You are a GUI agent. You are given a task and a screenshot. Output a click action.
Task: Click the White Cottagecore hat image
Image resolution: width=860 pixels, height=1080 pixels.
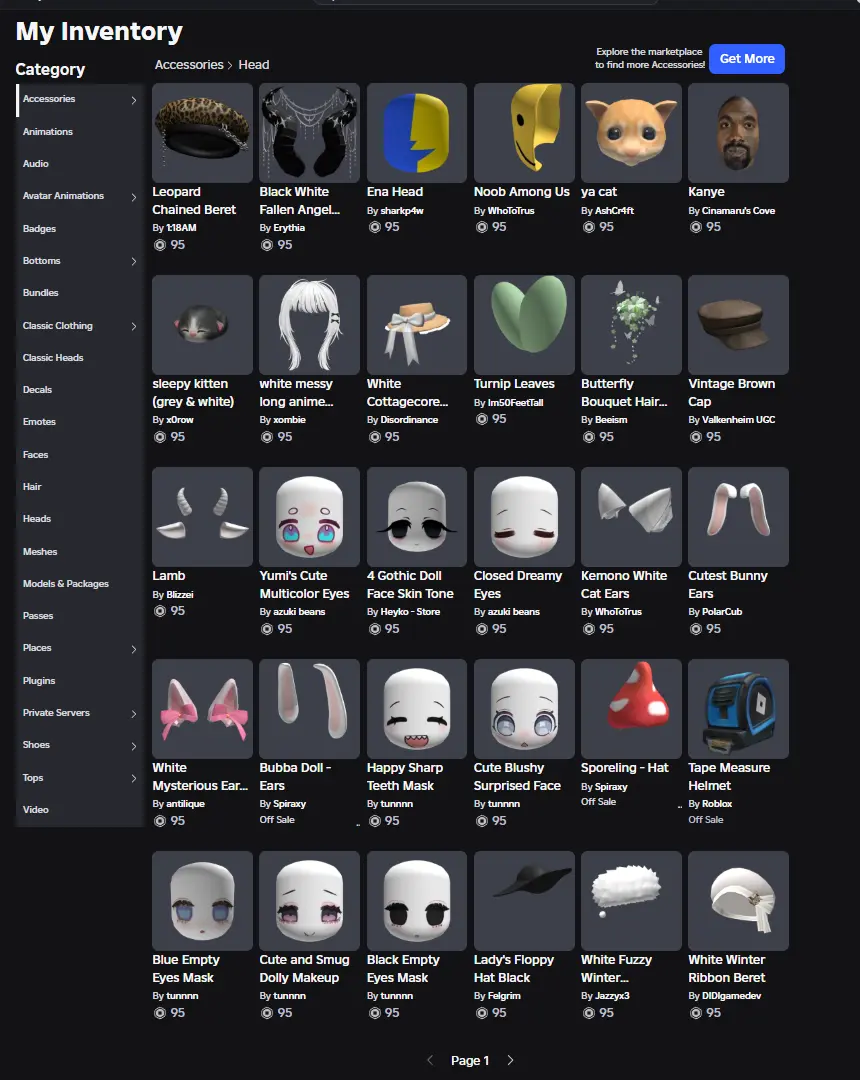(417, 325)
